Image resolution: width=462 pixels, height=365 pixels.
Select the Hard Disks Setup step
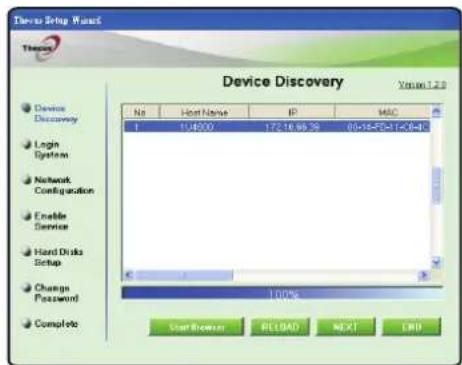[x=59, y=257]
